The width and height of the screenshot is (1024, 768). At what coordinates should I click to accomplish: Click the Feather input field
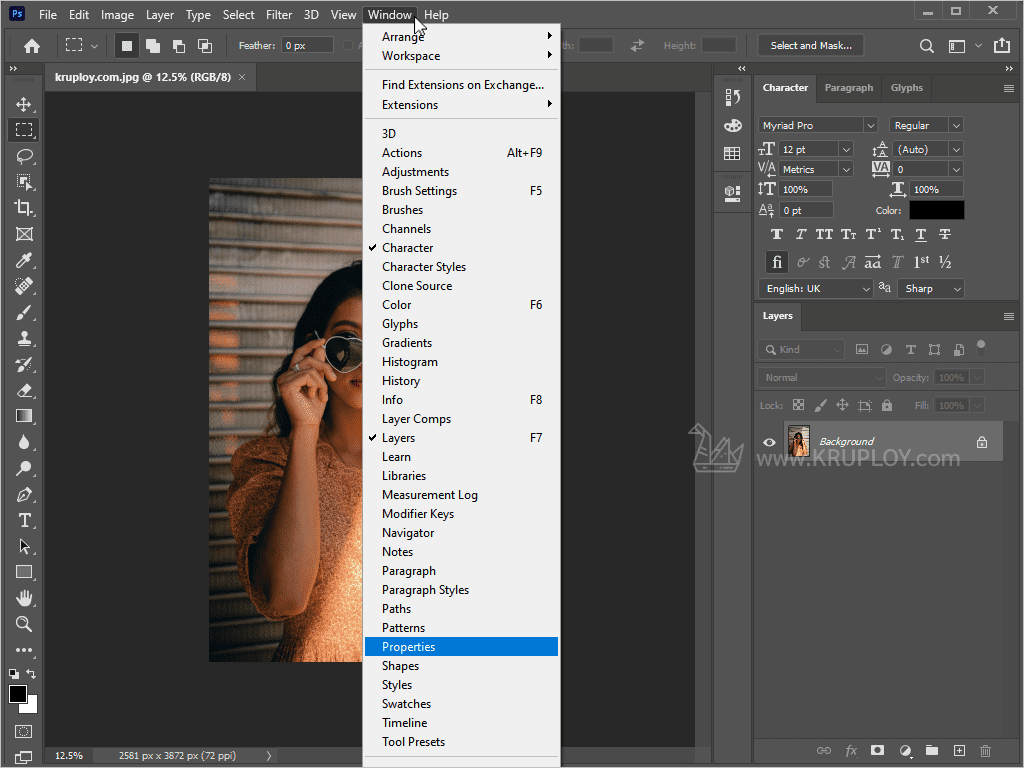(308, 45)
